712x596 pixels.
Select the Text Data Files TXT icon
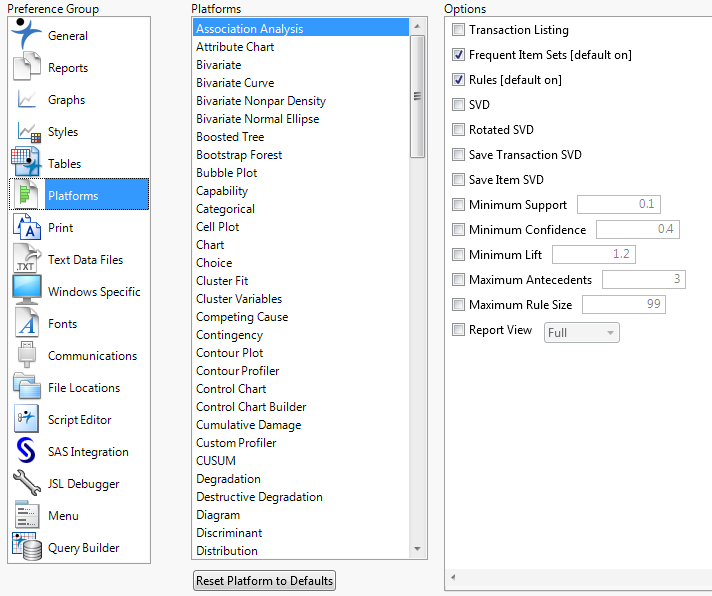pos(26,258)
